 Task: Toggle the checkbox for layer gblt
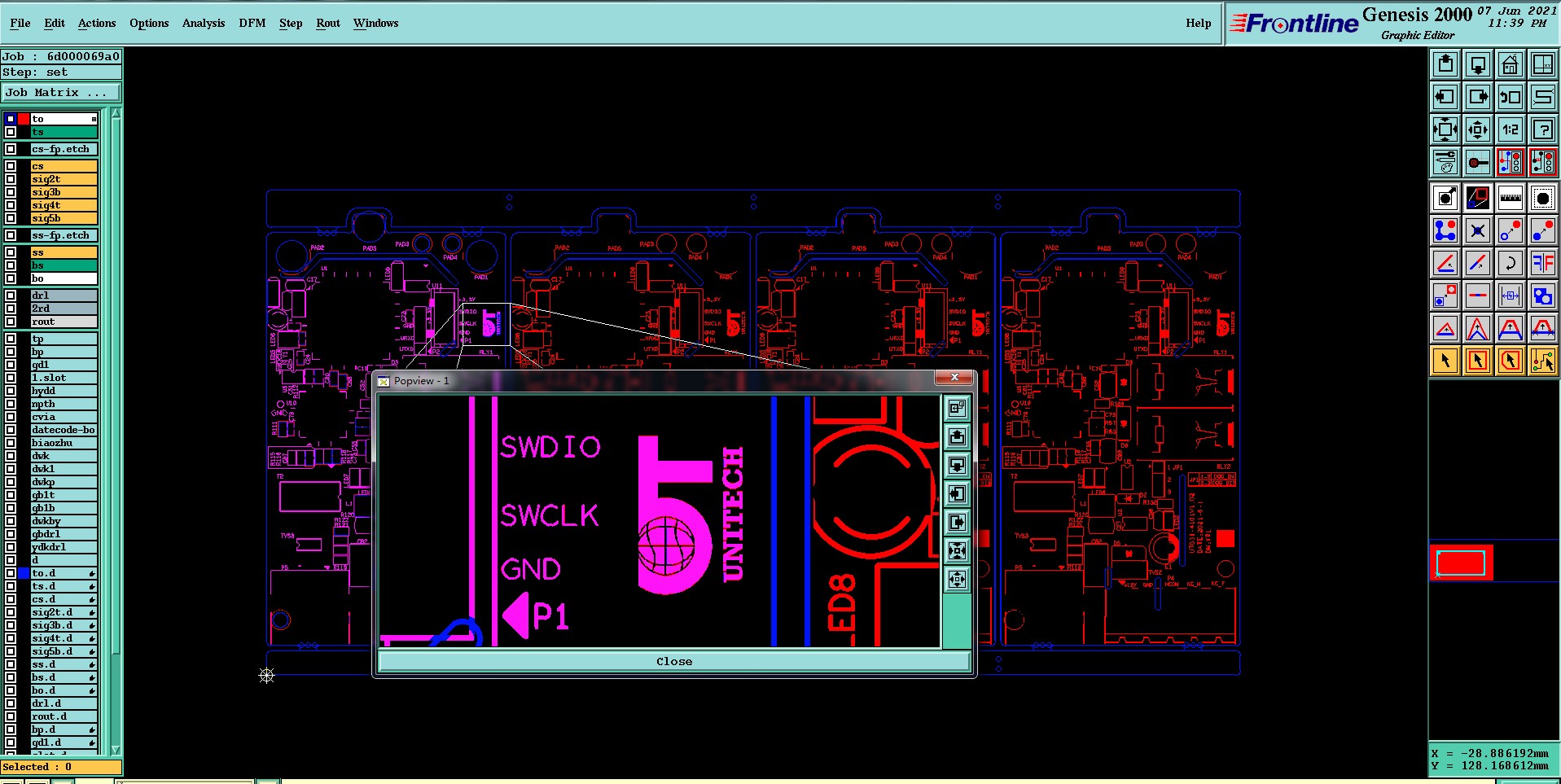pos(11,495)
